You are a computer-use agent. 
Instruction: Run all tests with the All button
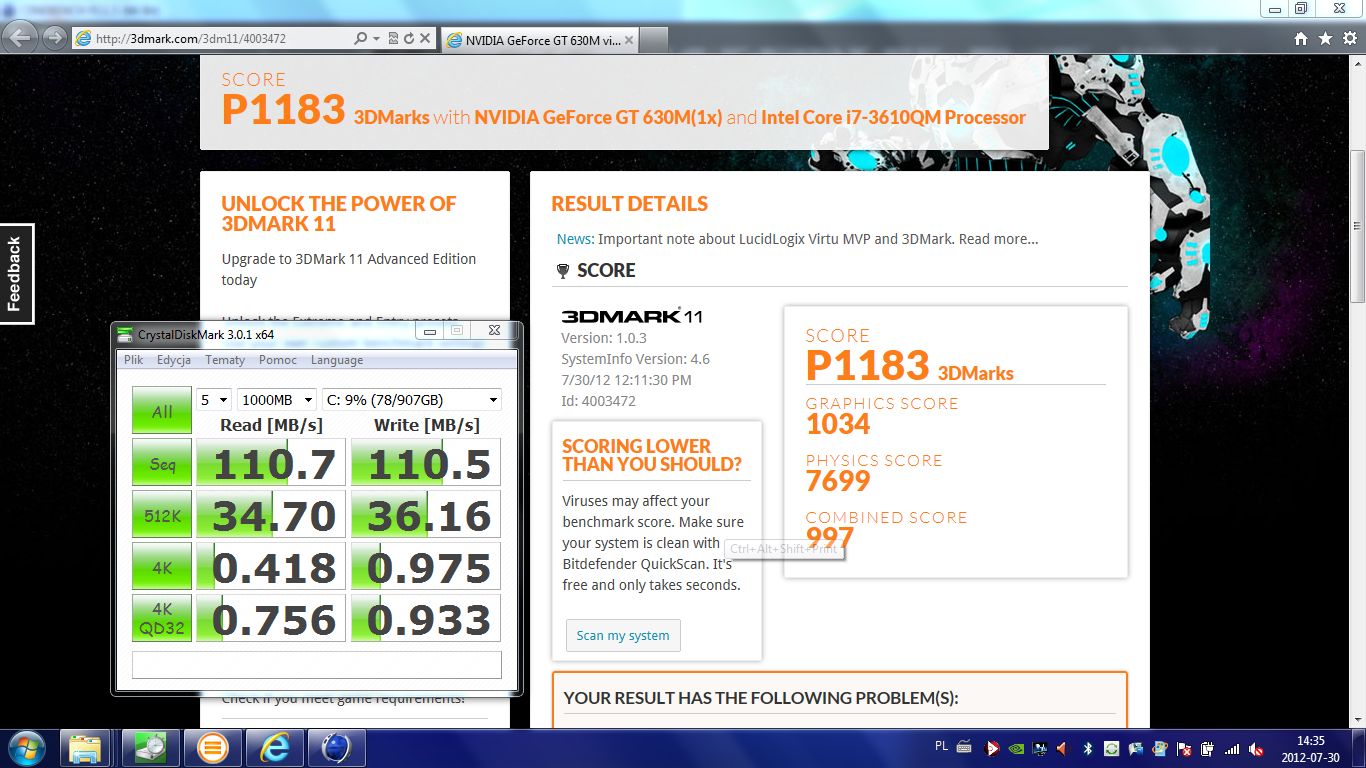pos(162,411)
